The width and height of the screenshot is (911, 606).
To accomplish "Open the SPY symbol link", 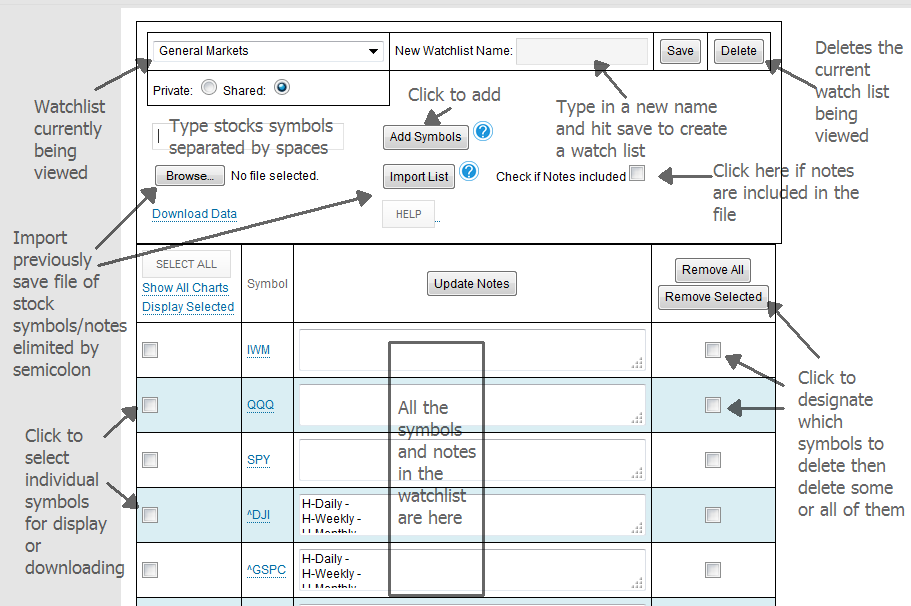I will click(258, 460).
